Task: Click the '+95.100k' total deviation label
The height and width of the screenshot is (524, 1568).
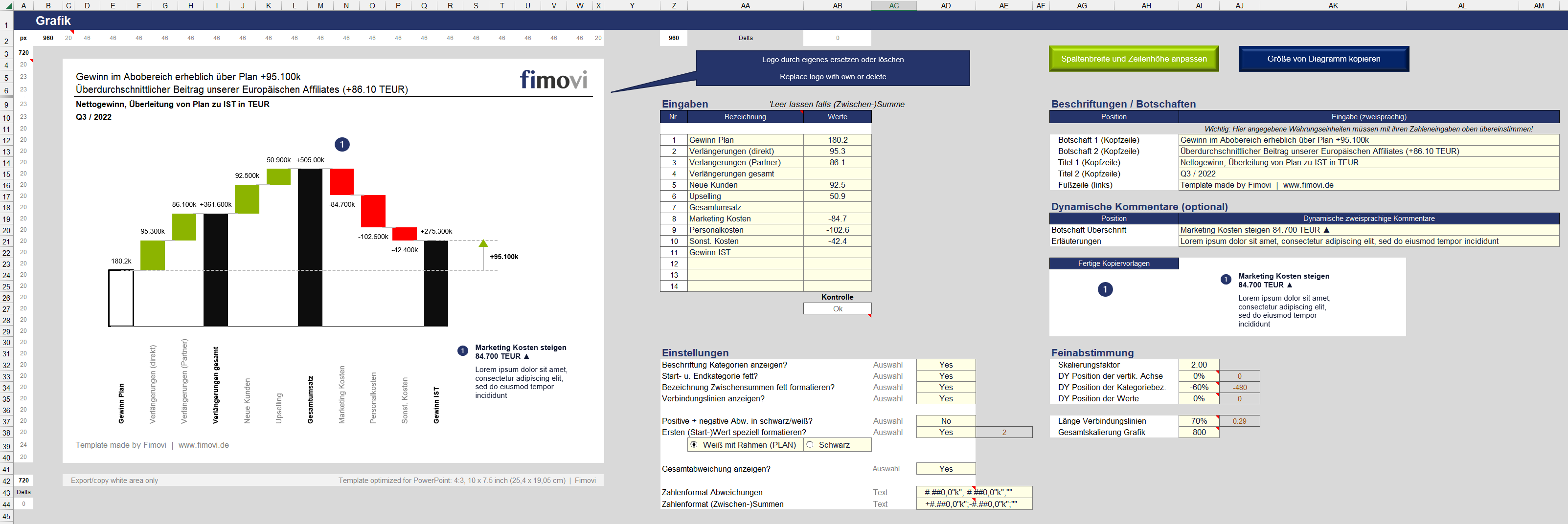Action: [504, 257]
